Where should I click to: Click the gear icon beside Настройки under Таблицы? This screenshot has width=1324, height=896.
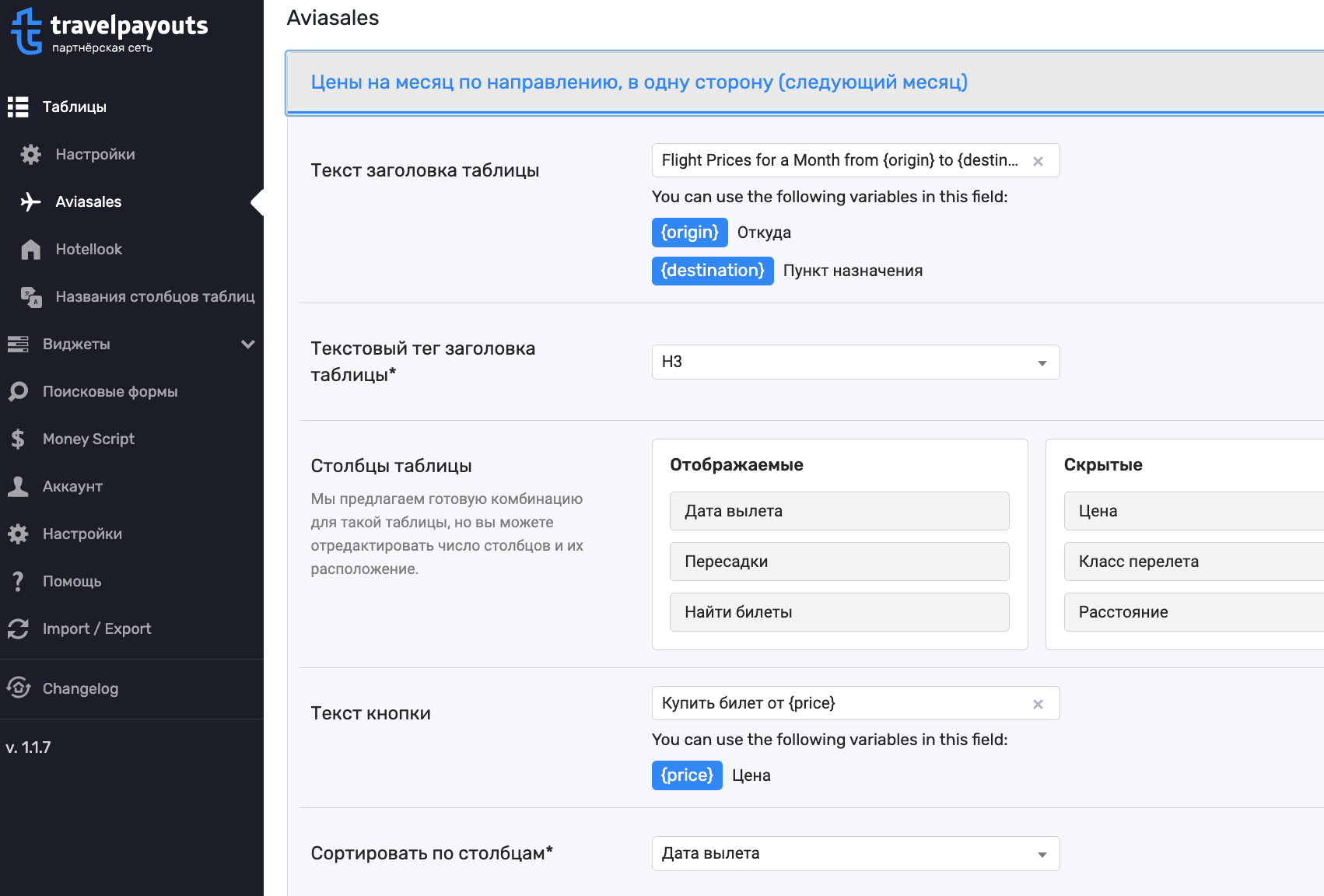click(x=30, y=154)
